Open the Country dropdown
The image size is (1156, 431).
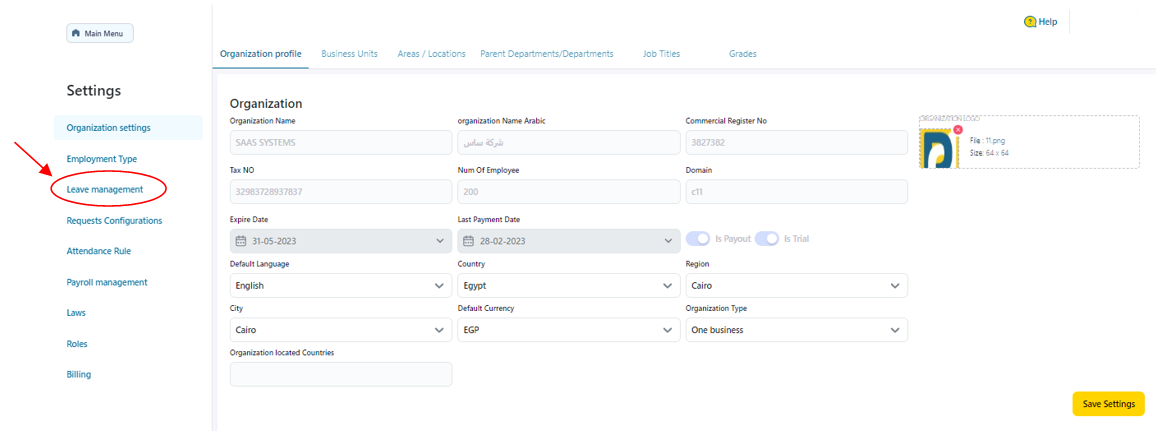[x=568, y=285]
